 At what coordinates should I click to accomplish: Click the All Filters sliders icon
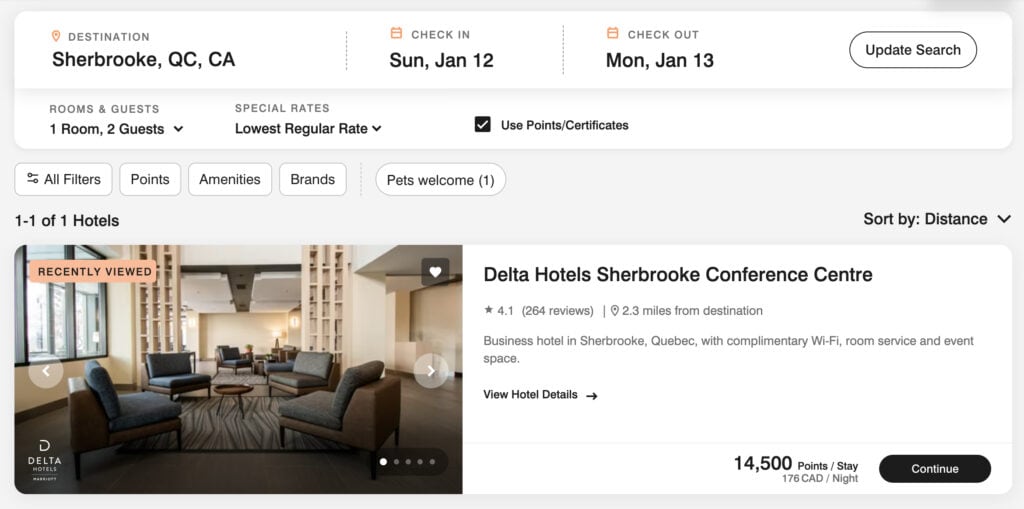coord(33,180)
